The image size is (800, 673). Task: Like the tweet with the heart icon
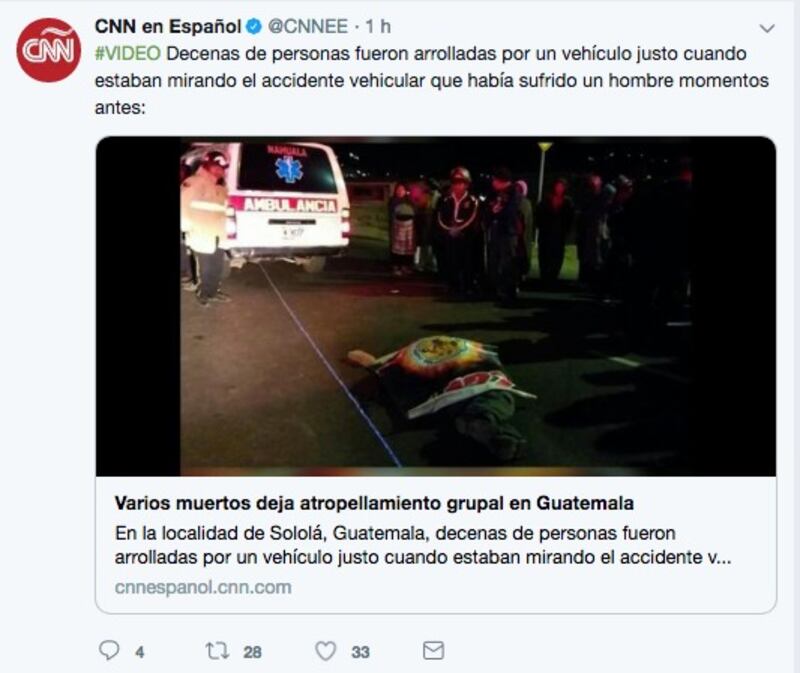tap(326, 651)
